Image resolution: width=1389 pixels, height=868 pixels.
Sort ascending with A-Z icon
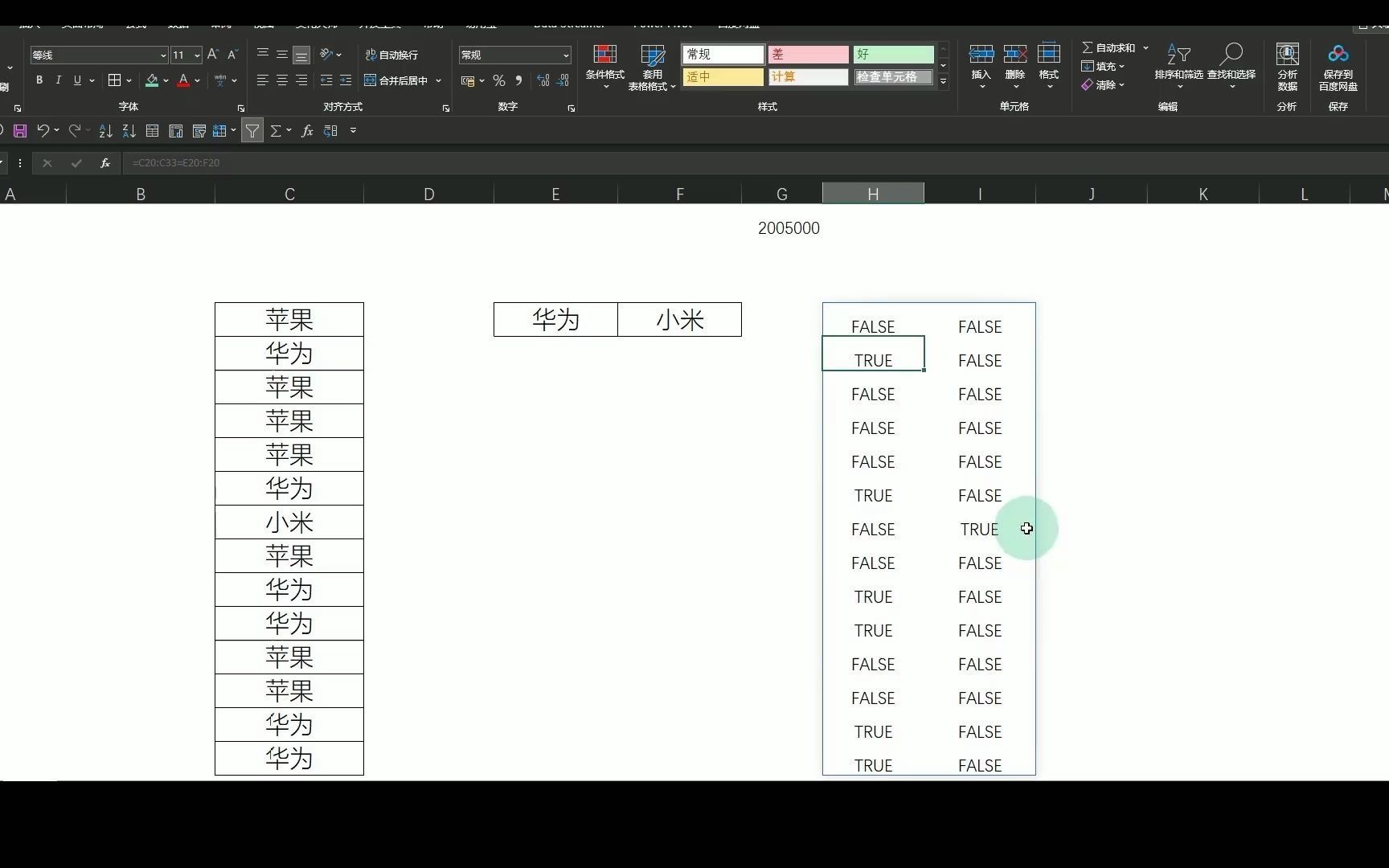[105, 130]
